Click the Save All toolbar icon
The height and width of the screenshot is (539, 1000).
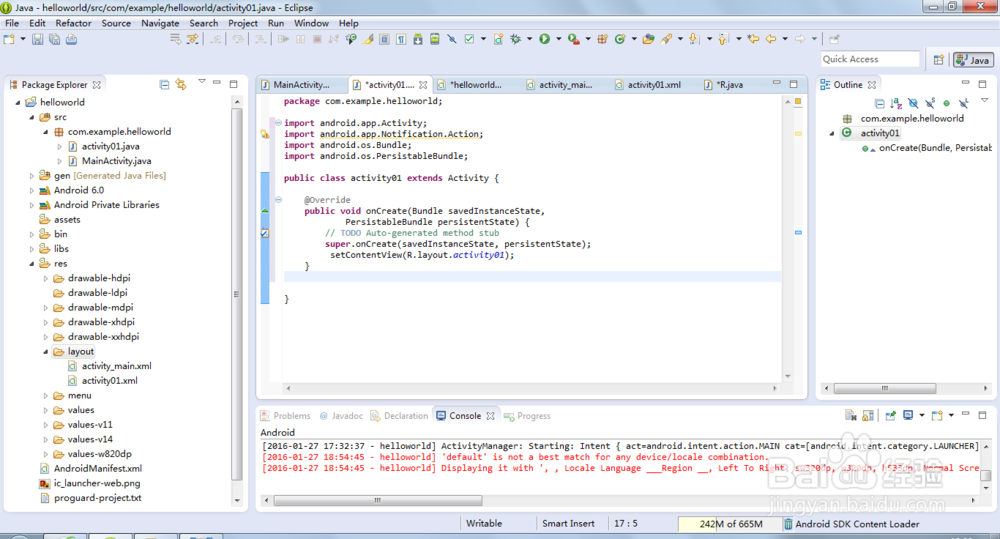54,39
